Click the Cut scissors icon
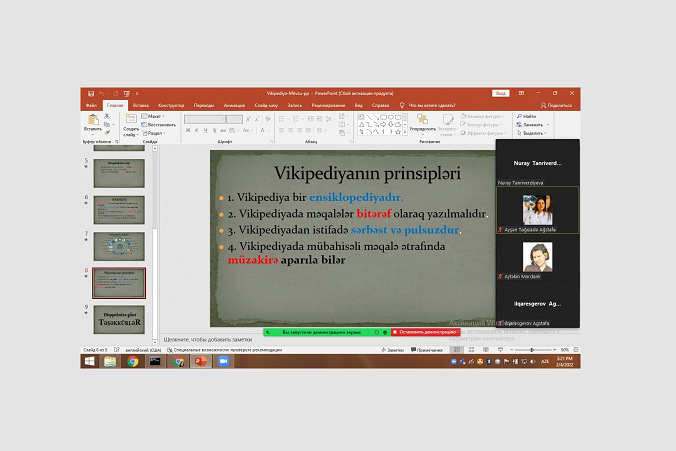The width and height of the screenshot is (676, 451). (107, 116)
